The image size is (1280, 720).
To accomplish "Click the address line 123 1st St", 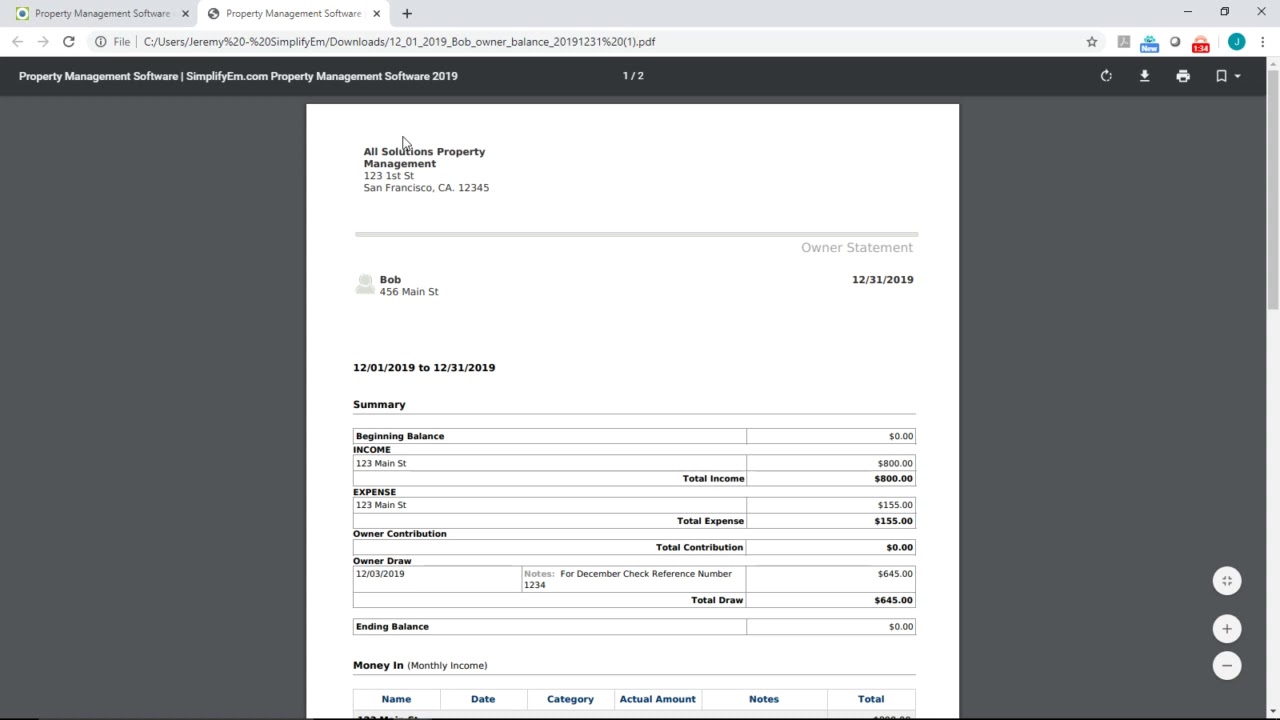I will click(x=388, y=176).
